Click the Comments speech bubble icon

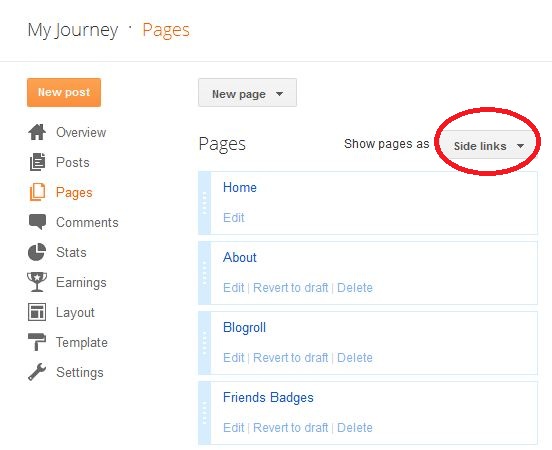[x=37, y=222]
